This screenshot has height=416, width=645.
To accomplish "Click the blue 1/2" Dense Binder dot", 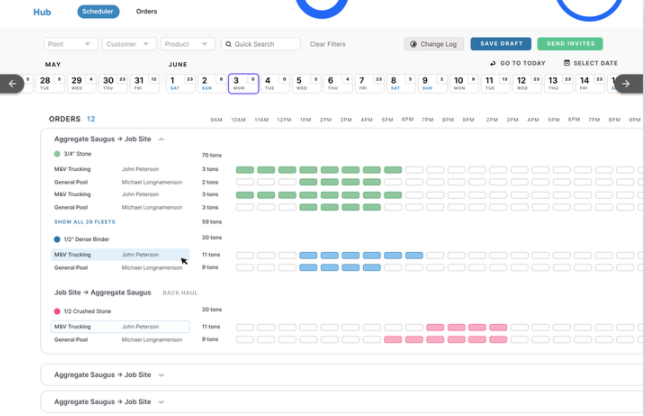I will [x=57, y=239].
